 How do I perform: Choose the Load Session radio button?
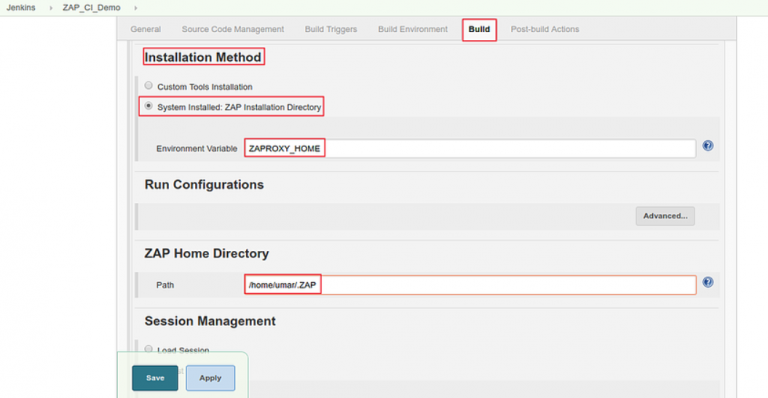click(148, 349)
